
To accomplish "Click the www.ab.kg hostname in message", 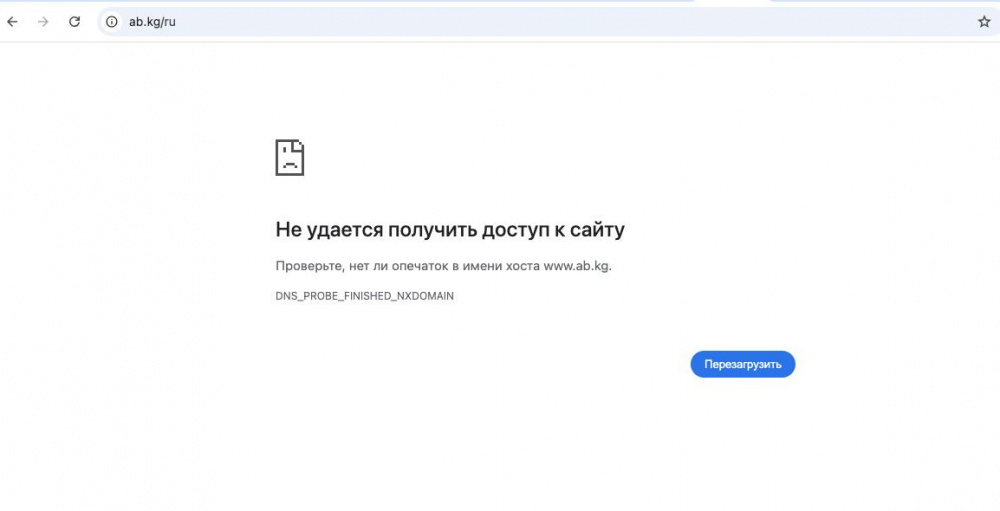I will click(576, 266).
